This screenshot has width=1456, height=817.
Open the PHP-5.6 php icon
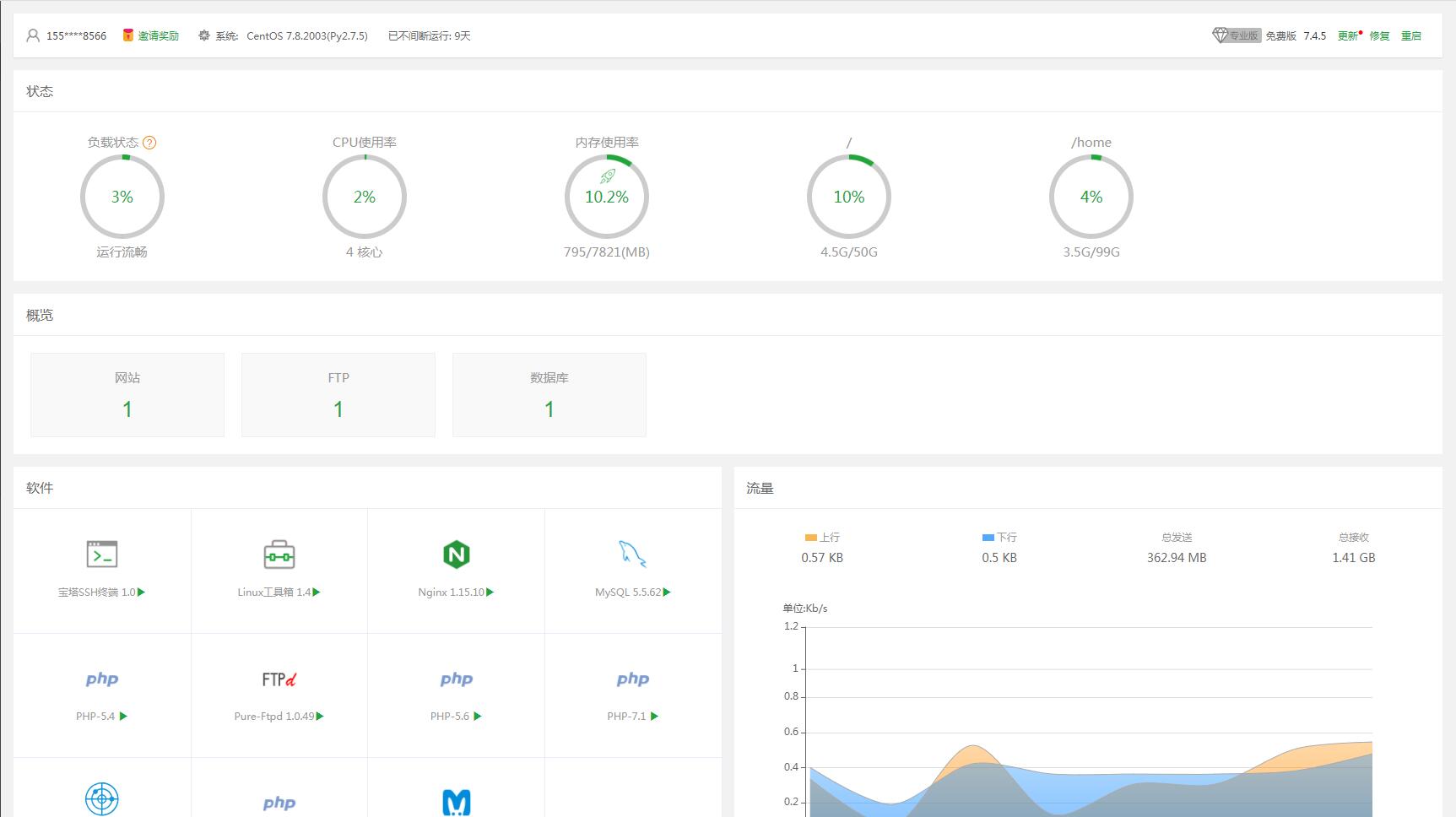(457, 679)
